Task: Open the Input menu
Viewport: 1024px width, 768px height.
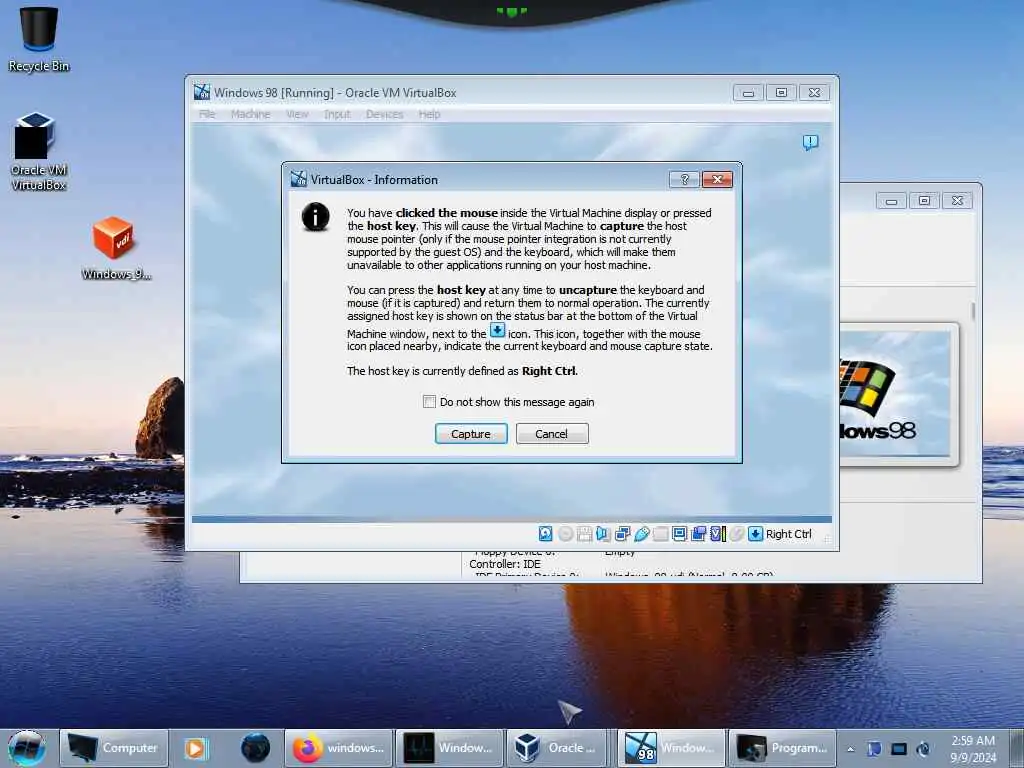Action: 337,114
